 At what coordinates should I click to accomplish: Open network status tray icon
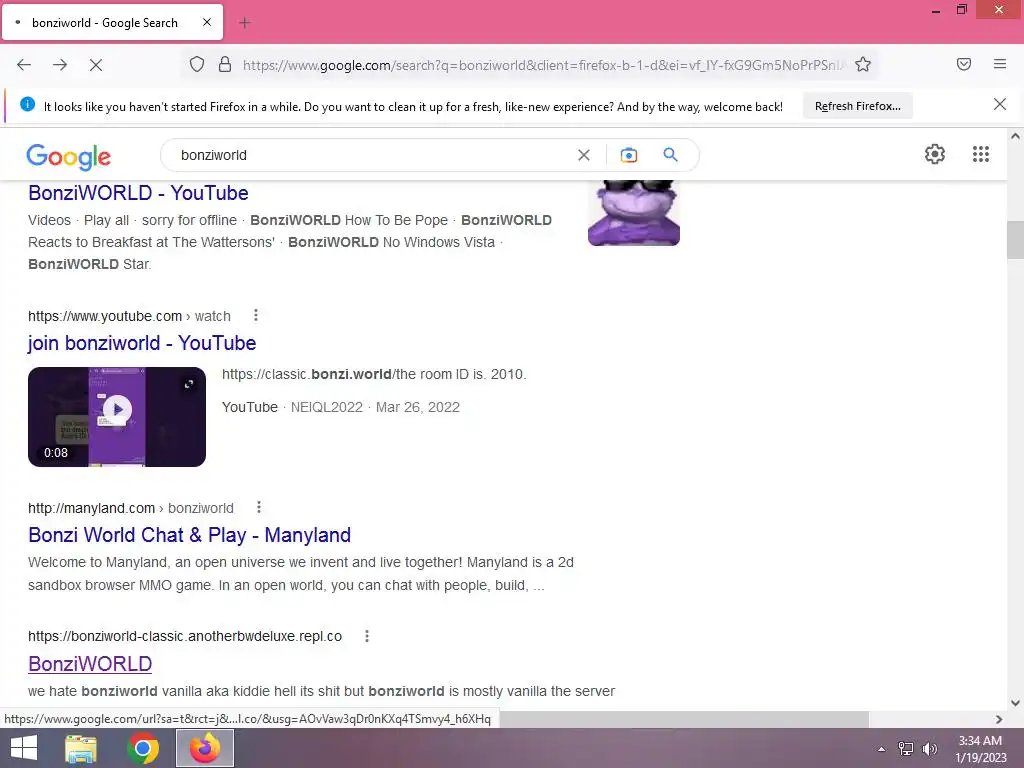point(906,749)
